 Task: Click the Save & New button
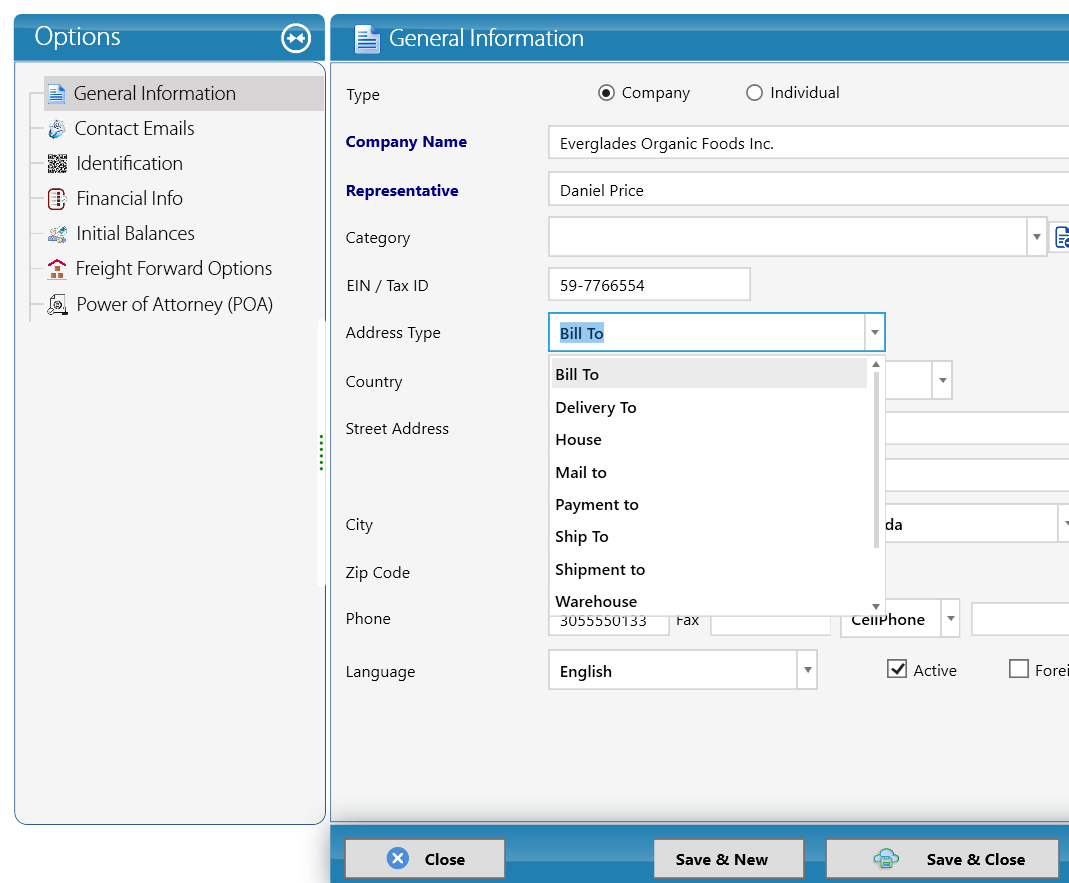[x=728, y=858]
